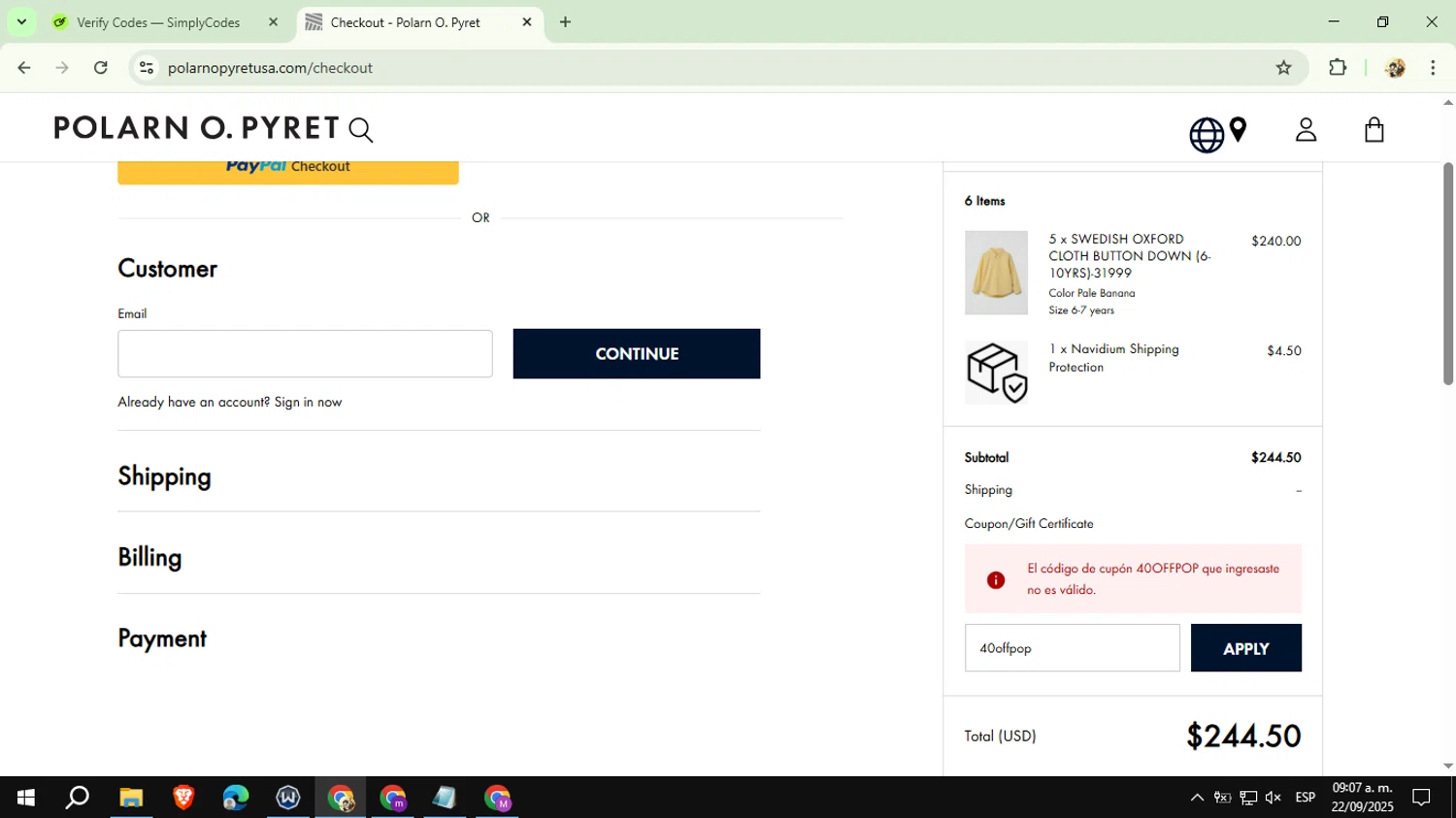Image resolution: width=1456 pixels, height=818 pixels.
Task: Click the scrollbar down arrow
Action: tap(1447, 766)
